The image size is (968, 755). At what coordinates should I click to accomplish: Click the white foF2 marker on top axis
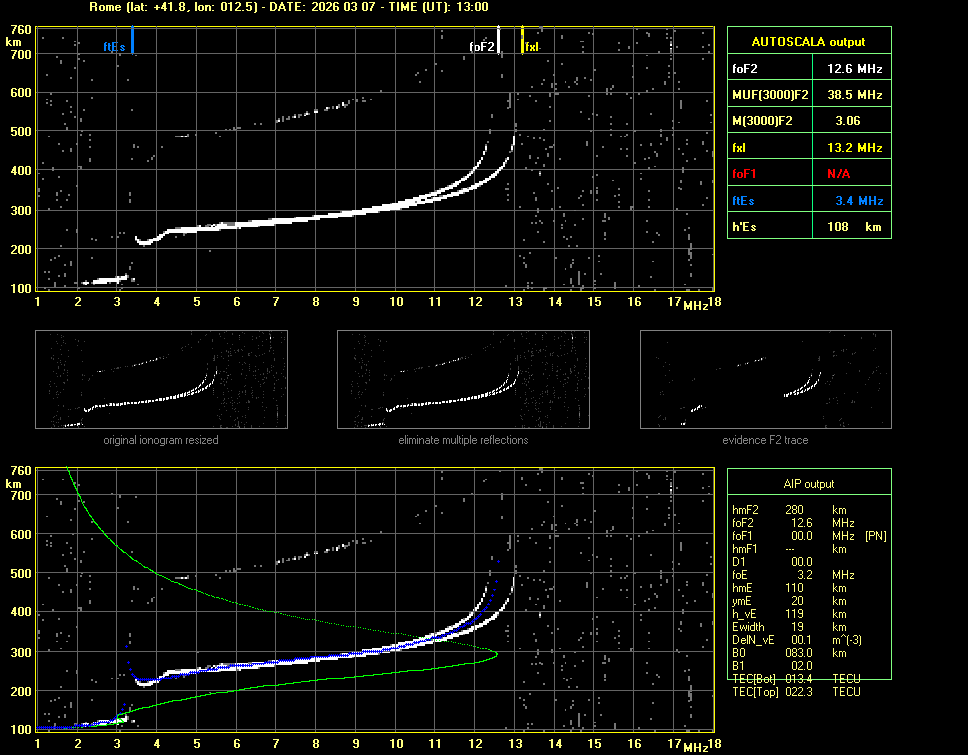pos(498,42)
